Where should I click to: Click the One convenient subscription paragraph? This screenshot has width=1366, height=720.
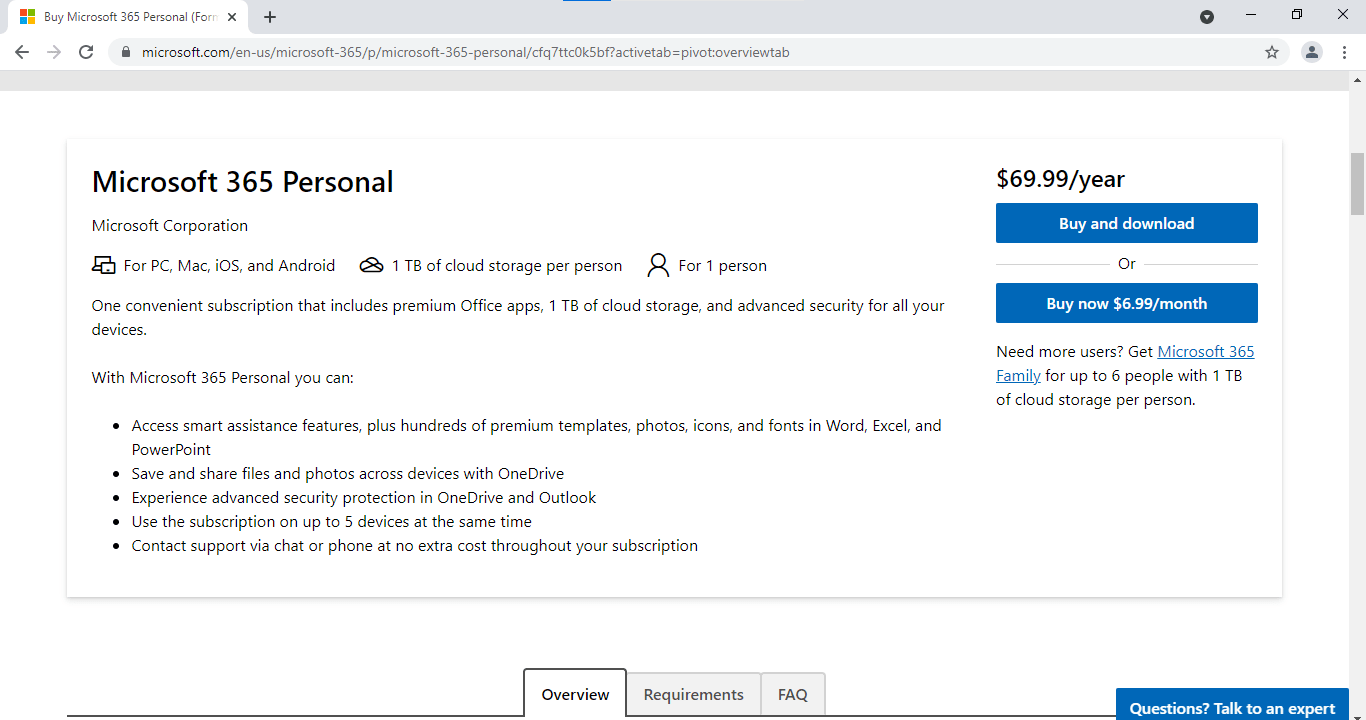pyautogui.click(x=518, y=317)
